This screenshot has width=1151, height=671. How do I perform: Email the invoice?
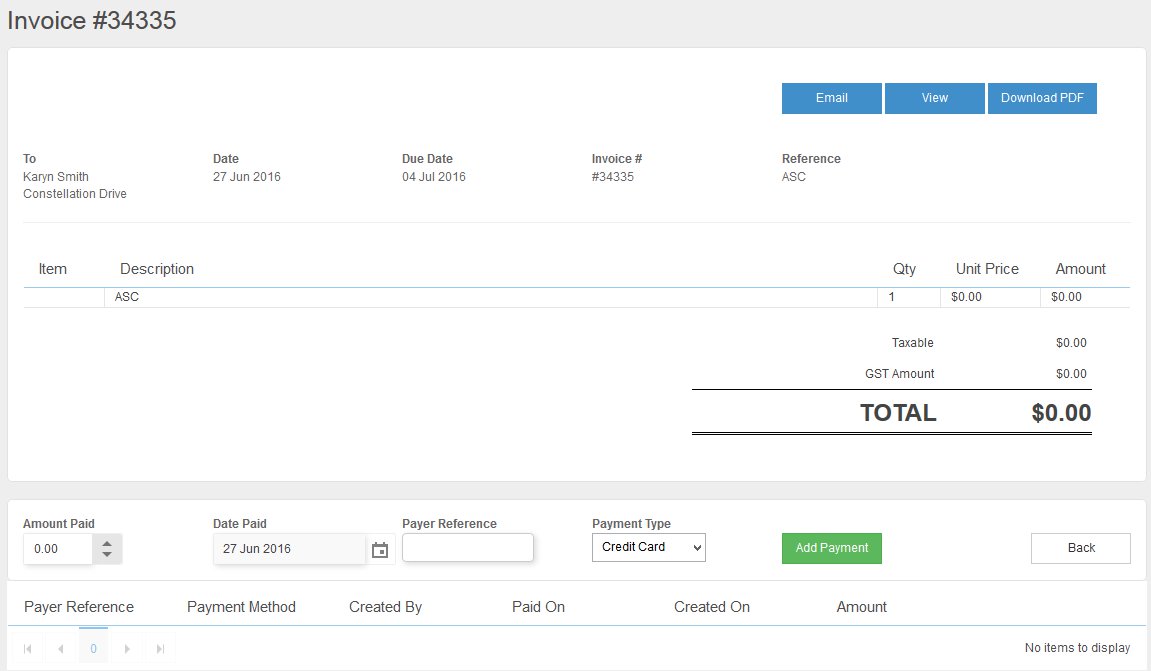[x=831, y=98]
